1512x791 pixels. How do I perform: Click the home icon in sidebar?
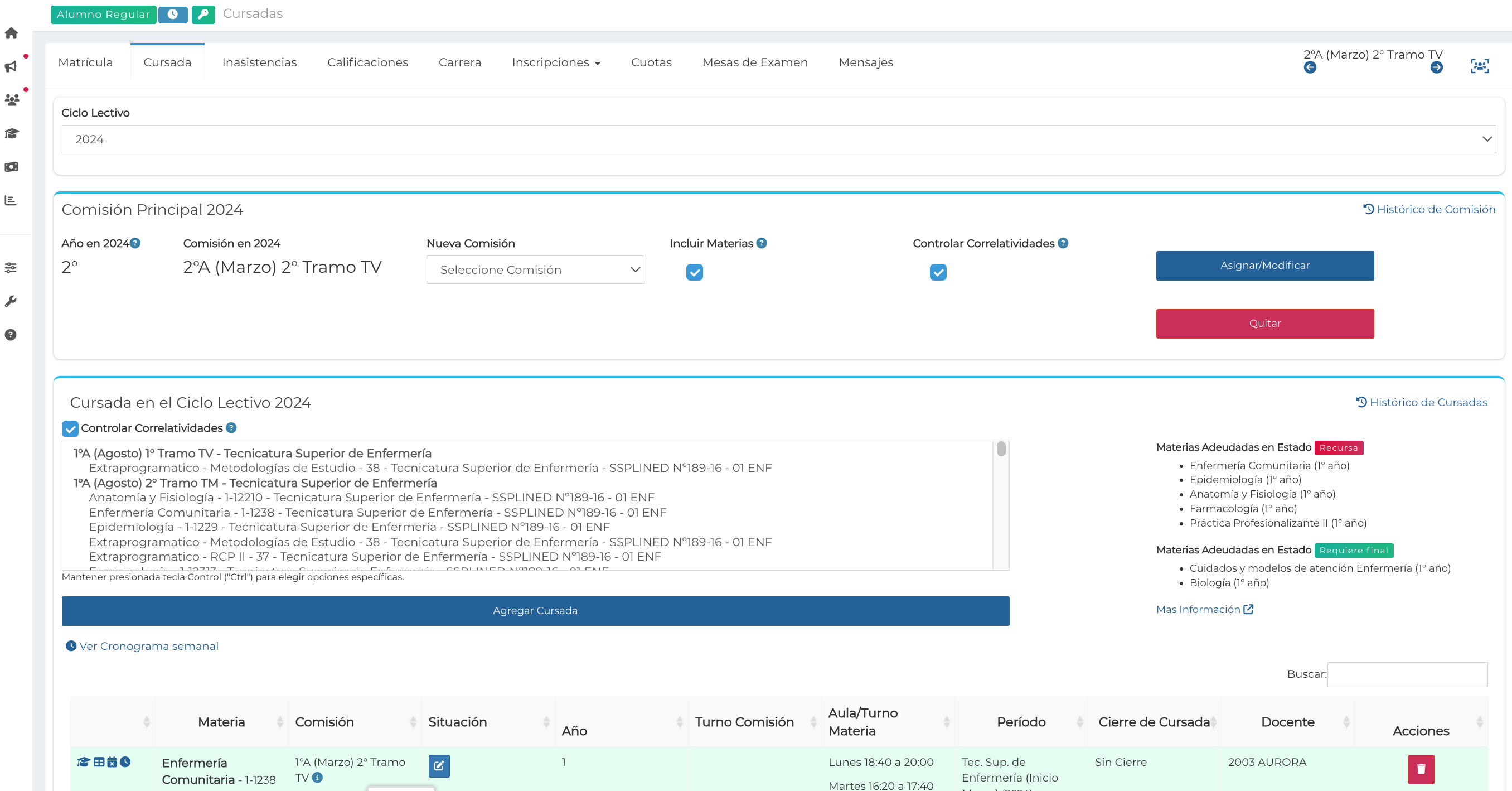(11, 33)
